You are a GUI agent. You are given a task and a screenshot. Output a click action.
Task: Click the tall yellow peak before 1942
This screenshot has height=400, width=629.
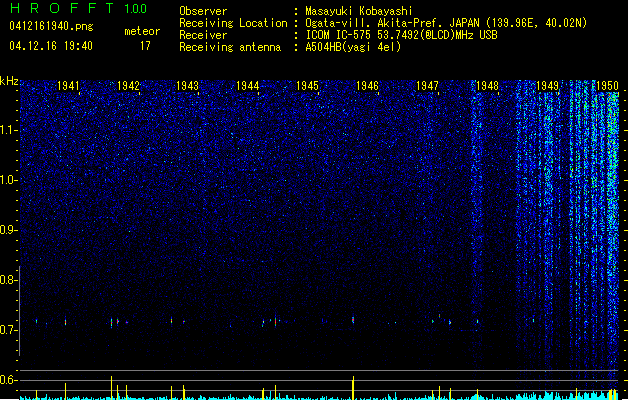pos(111,388)
